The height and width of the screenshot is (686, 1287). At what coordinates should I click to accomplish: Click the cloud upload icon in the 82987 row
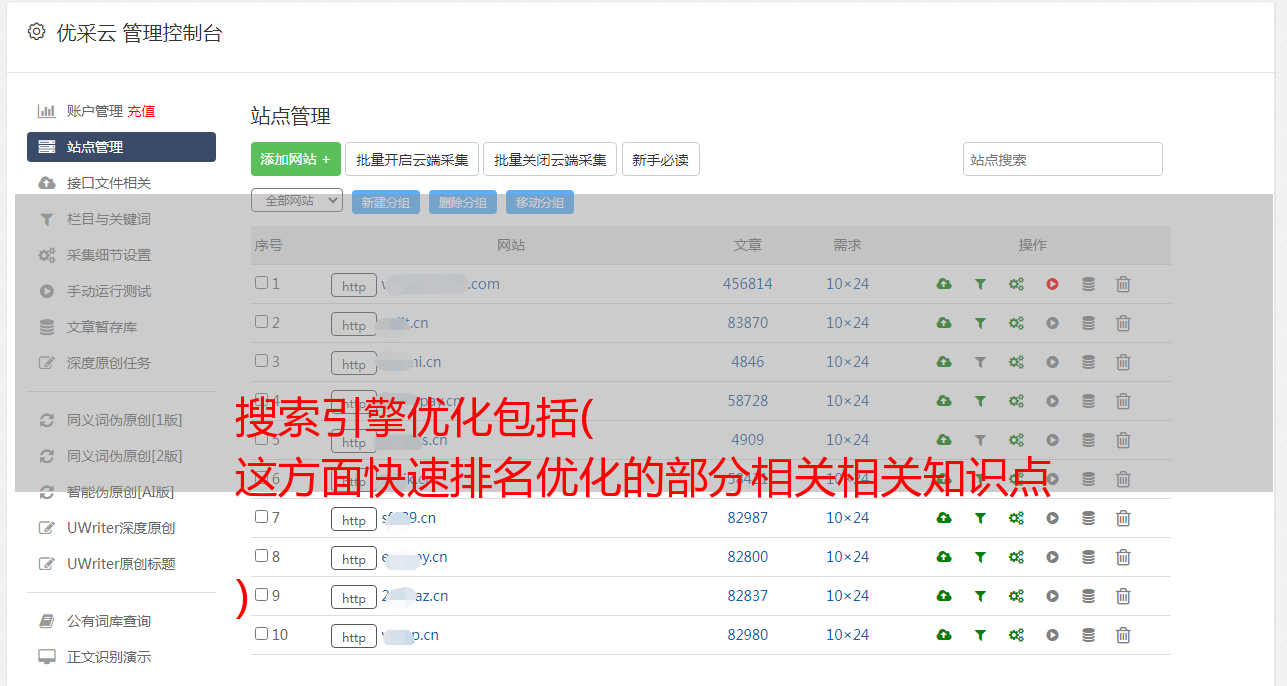tap(944, 518)
